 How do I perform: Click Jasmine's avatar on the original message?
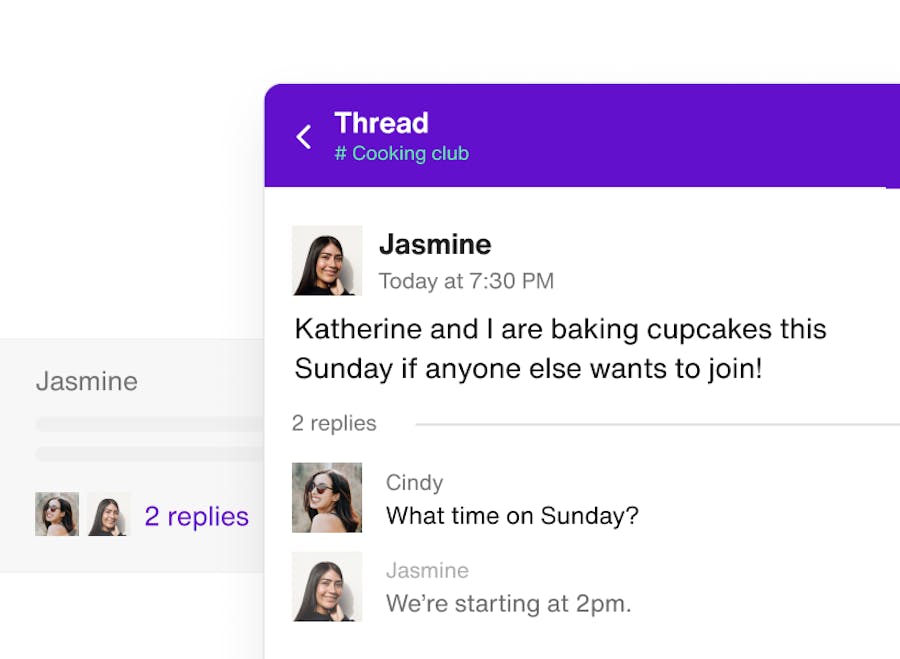click(327, 260)
